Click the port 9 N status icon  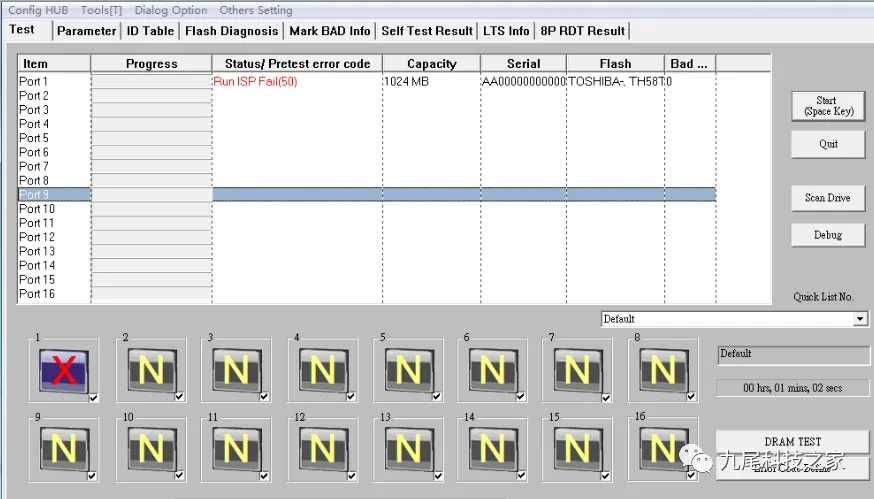pos(64,448)
